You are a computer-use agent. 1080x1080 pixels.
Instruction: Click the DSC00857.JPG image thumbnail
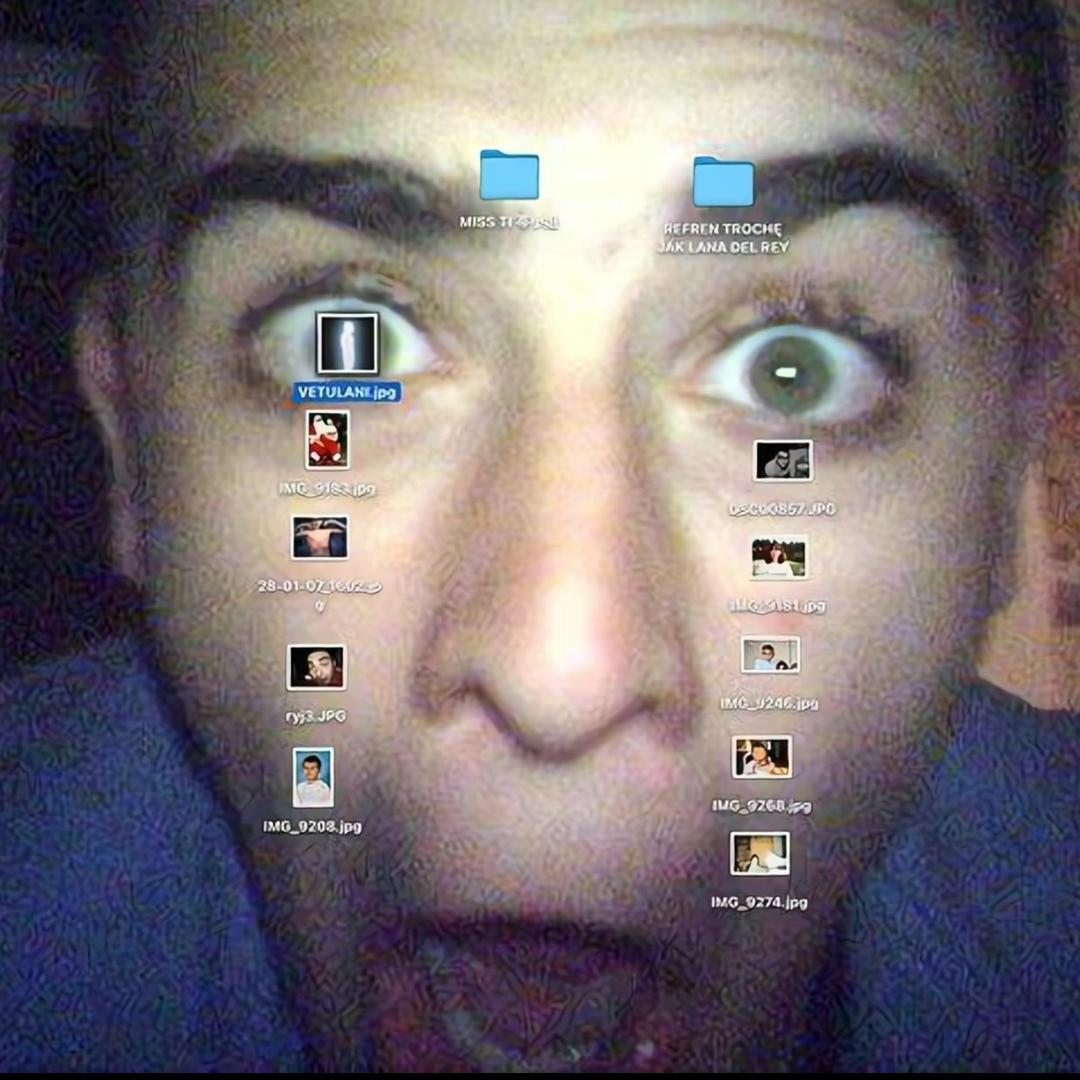782,461
